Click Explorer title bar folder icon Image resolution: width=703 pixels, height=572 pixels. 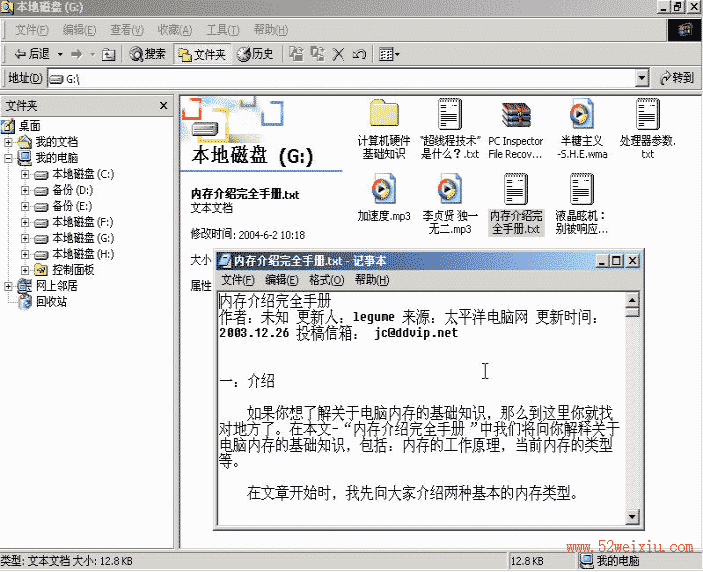[7, 7]
